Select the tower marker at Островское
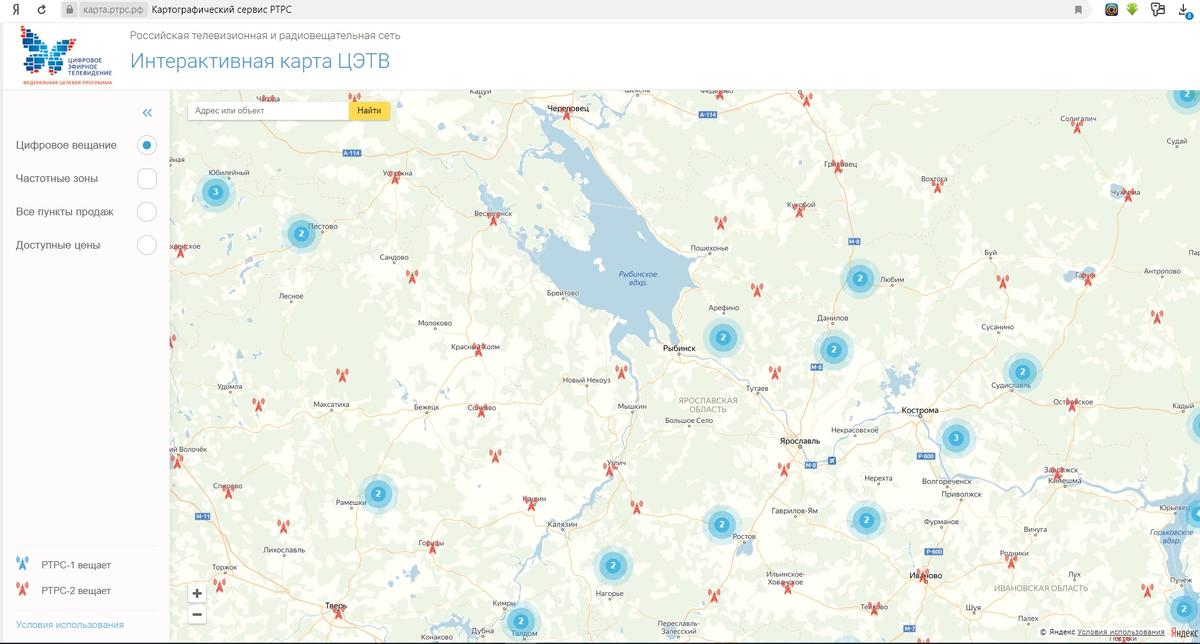 (1072, 405)
